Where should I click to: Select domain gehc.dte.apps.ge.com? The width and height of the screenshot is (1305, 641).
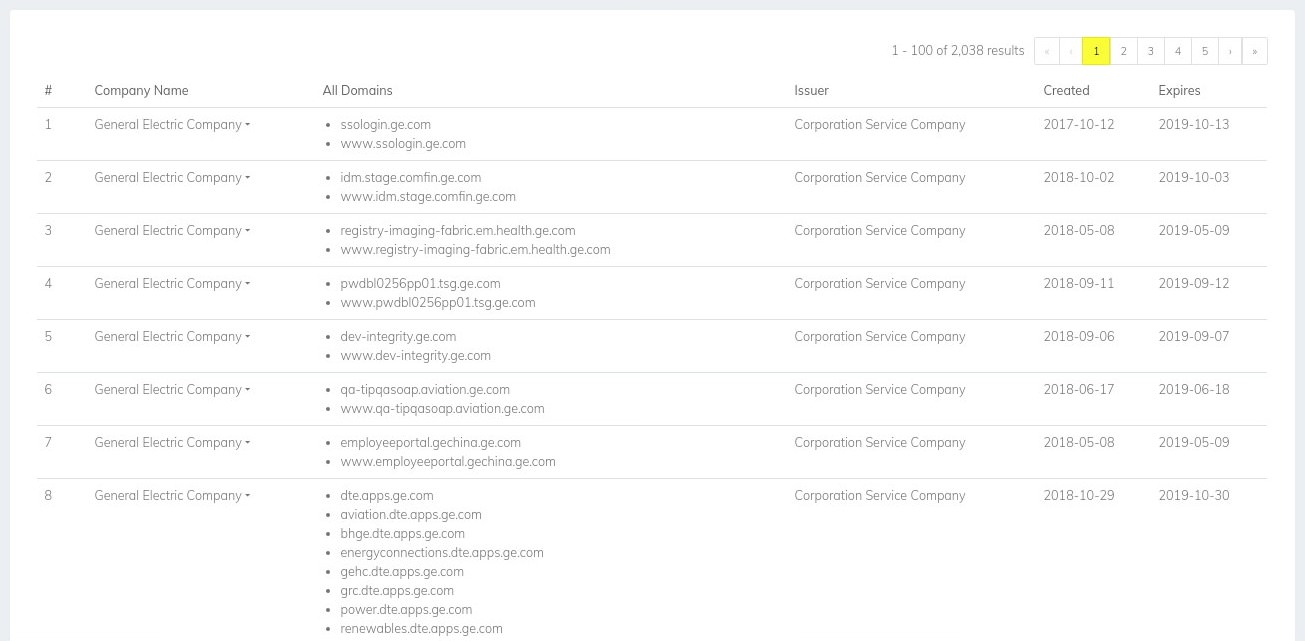tap(402, 572)
